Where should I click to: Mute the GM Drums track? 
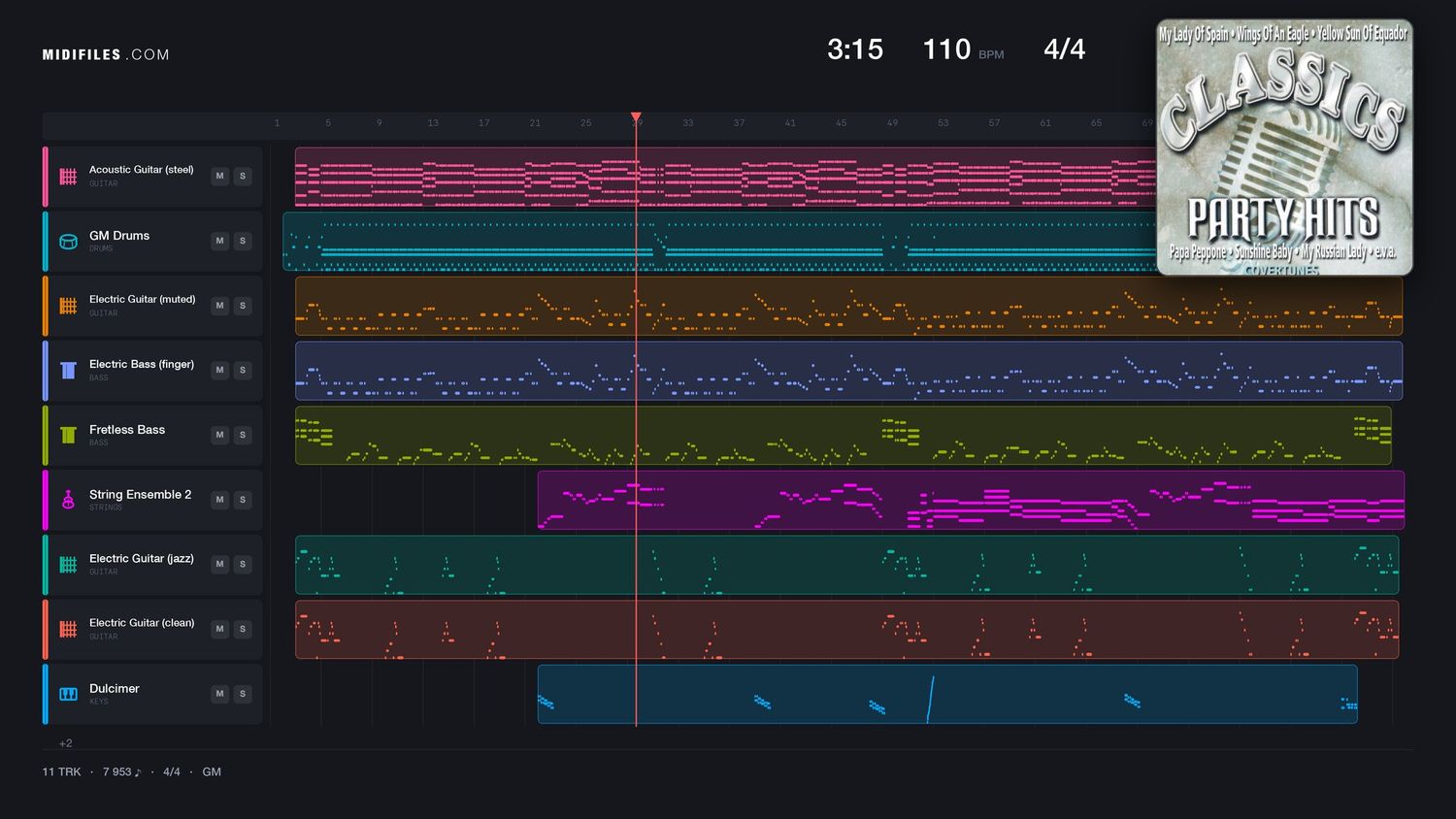click(x=220, y=241)
